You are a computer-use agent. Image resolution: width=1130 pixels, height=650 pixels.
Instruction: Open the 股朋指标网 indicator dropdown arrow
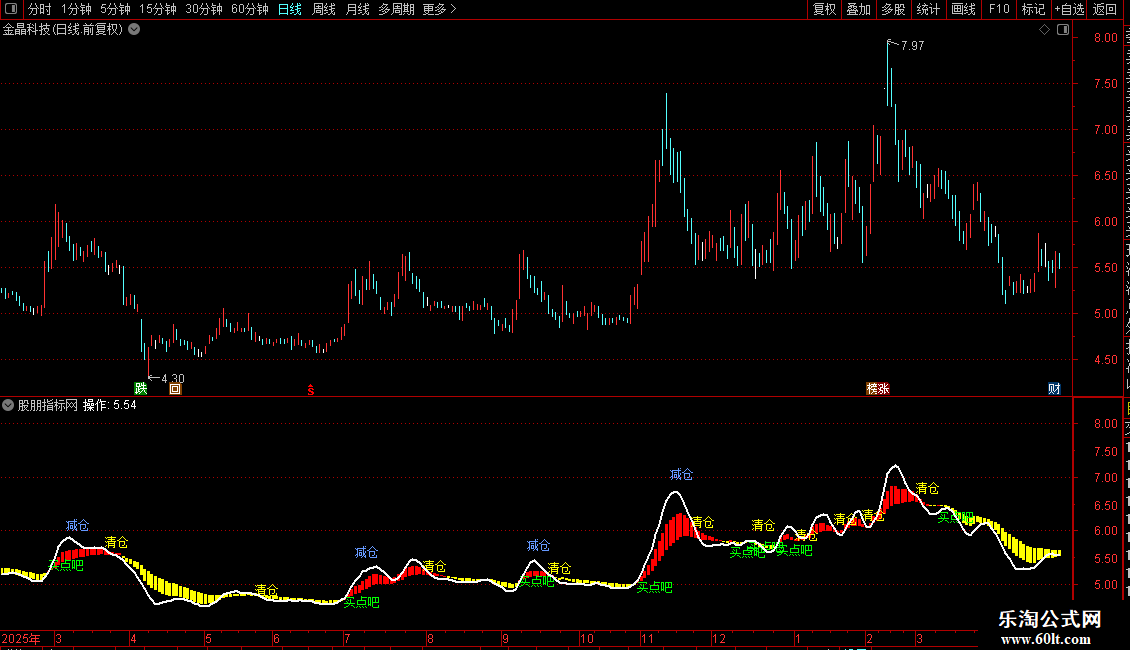pyautogui.click(x=8, y=405)
